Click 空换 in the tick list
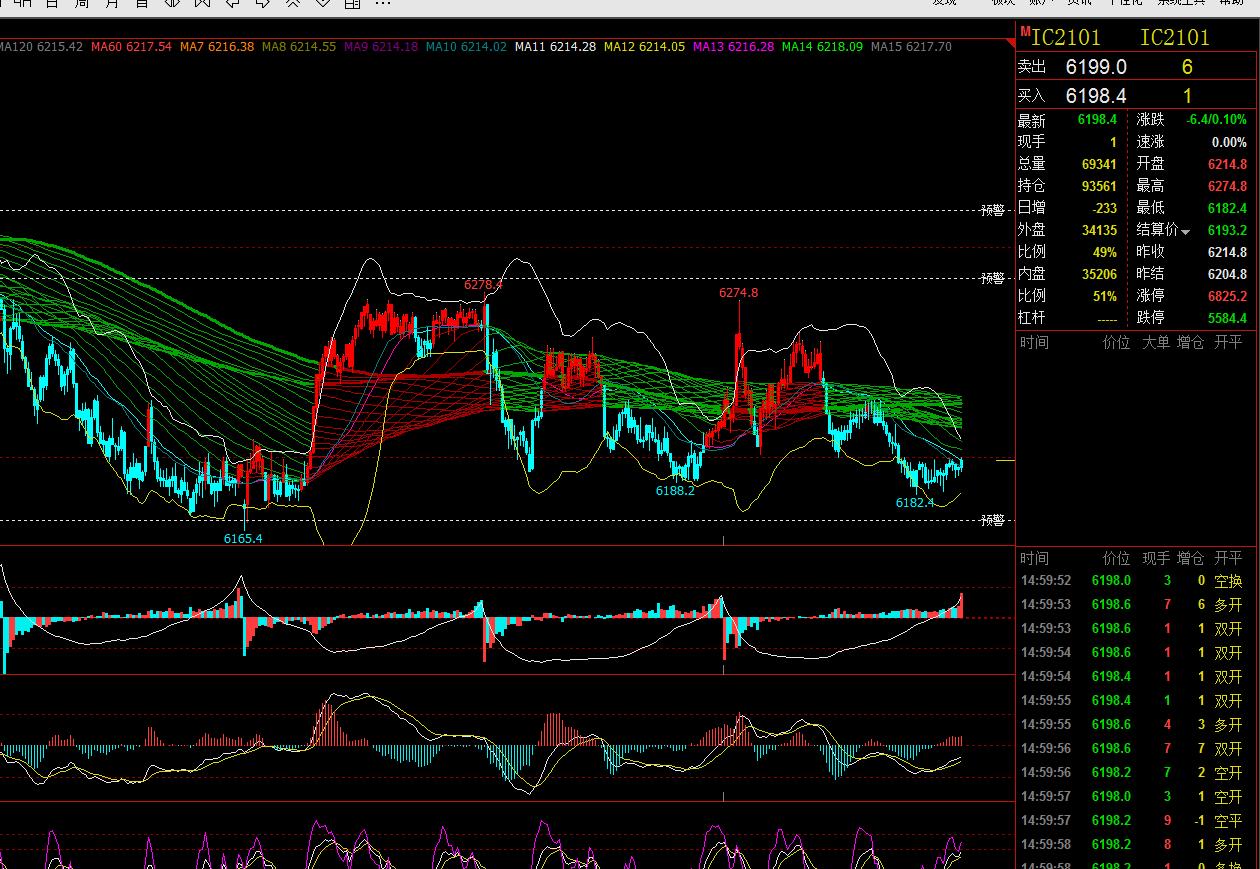The height and width of the screenshot is (869, 1260). [1228, 581]
